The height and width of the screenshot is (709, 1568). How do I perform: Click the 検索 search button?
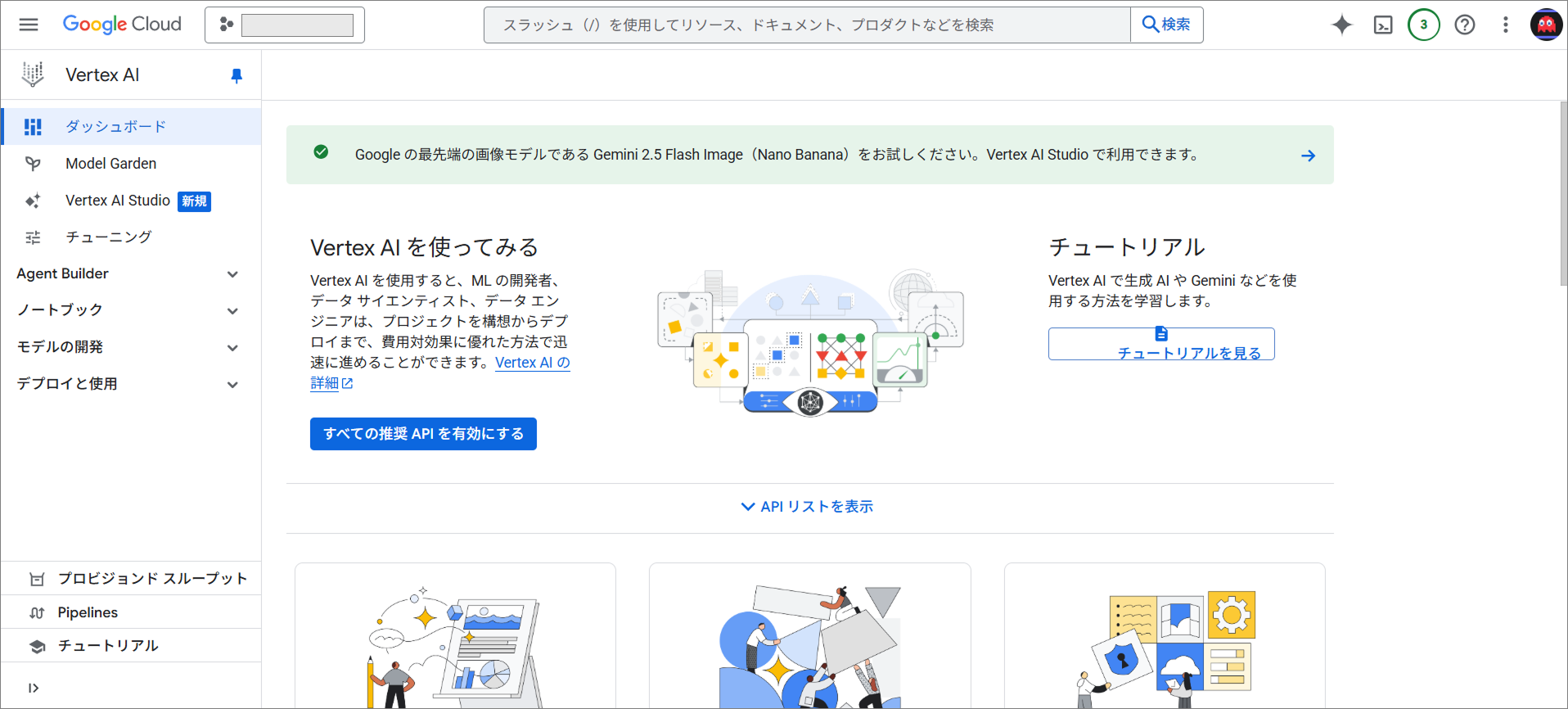(x=1167, y=25)
